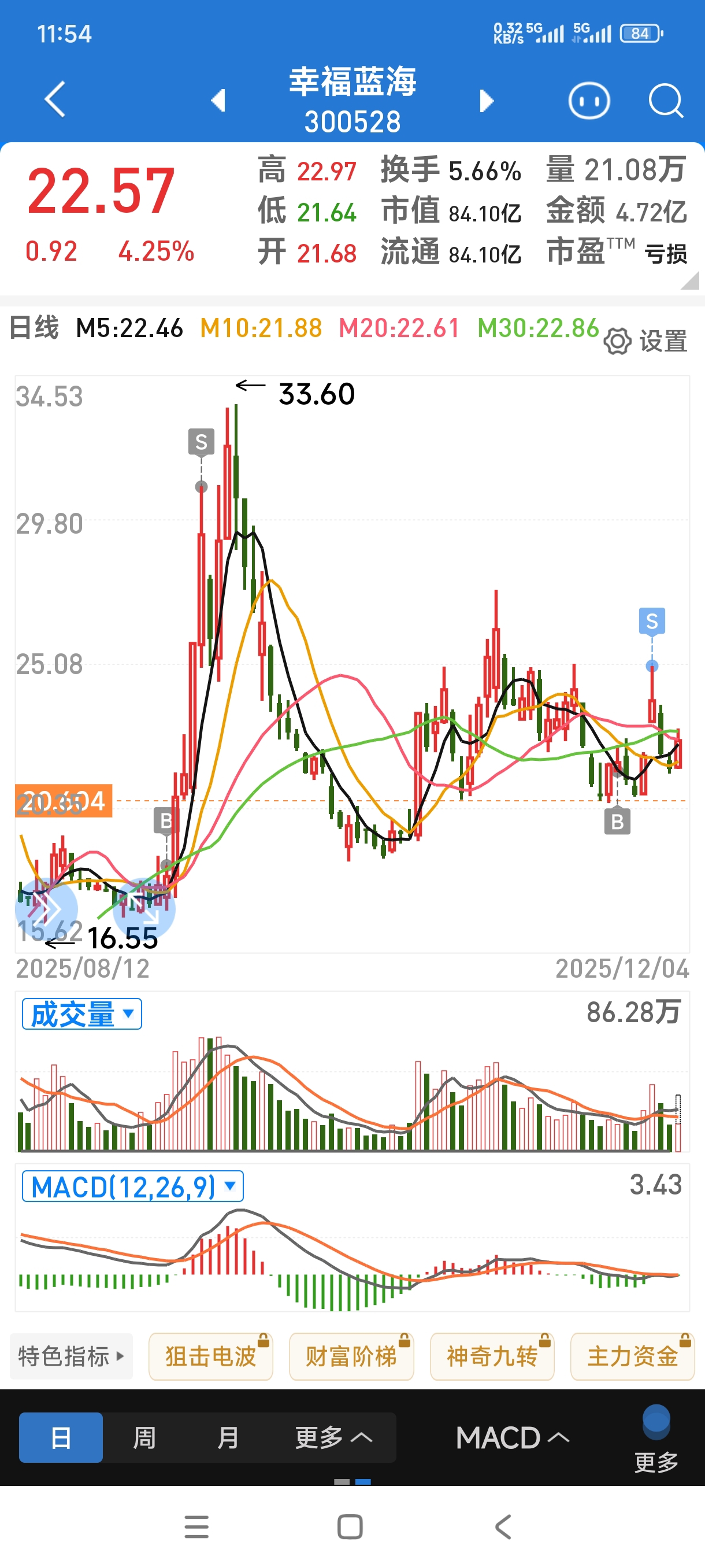Image resolution: width=705 pixels, height=1568 pixels.
Task: Select the 日 daily period tab
Action: tap(61, 1437)
